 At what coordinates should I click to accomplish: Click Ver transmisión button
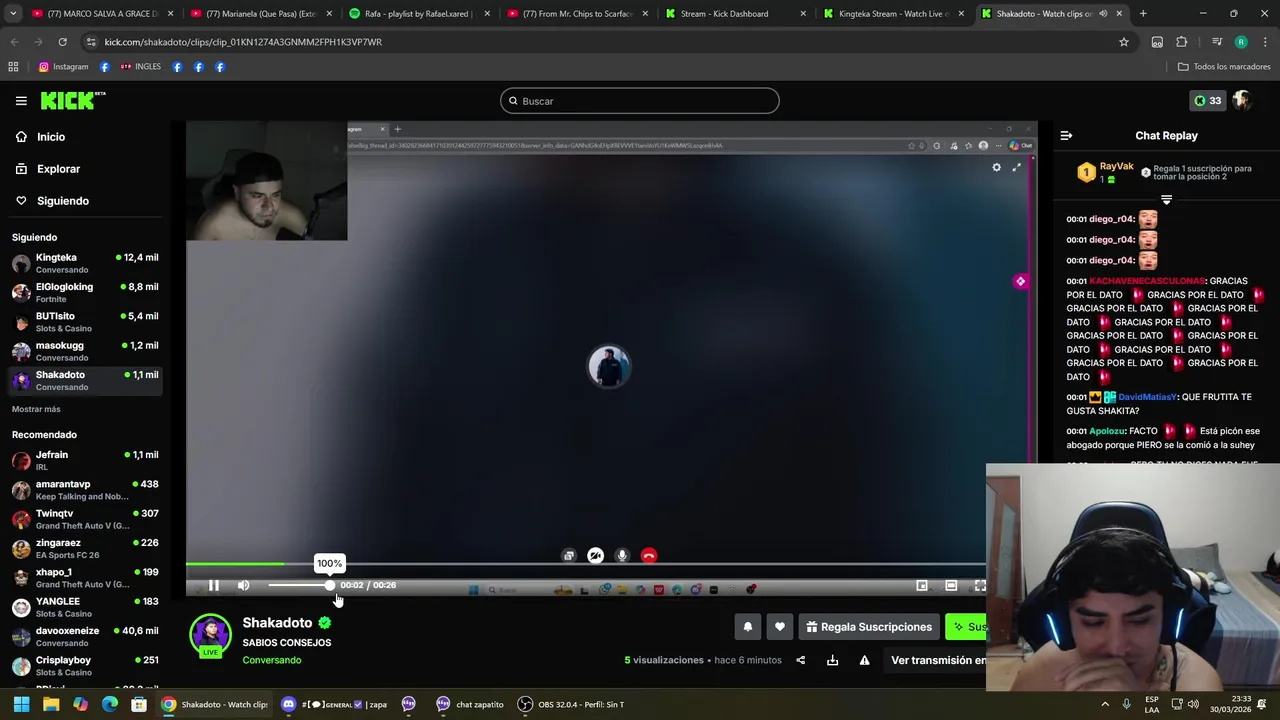[936, 660]
